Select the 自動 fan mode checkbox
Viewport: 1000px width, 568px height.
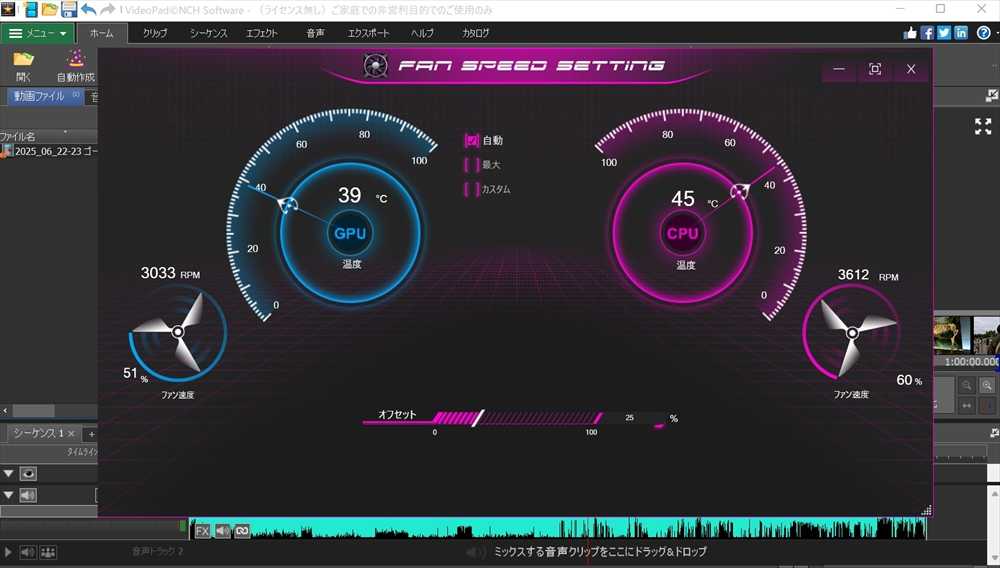point(472,141)
